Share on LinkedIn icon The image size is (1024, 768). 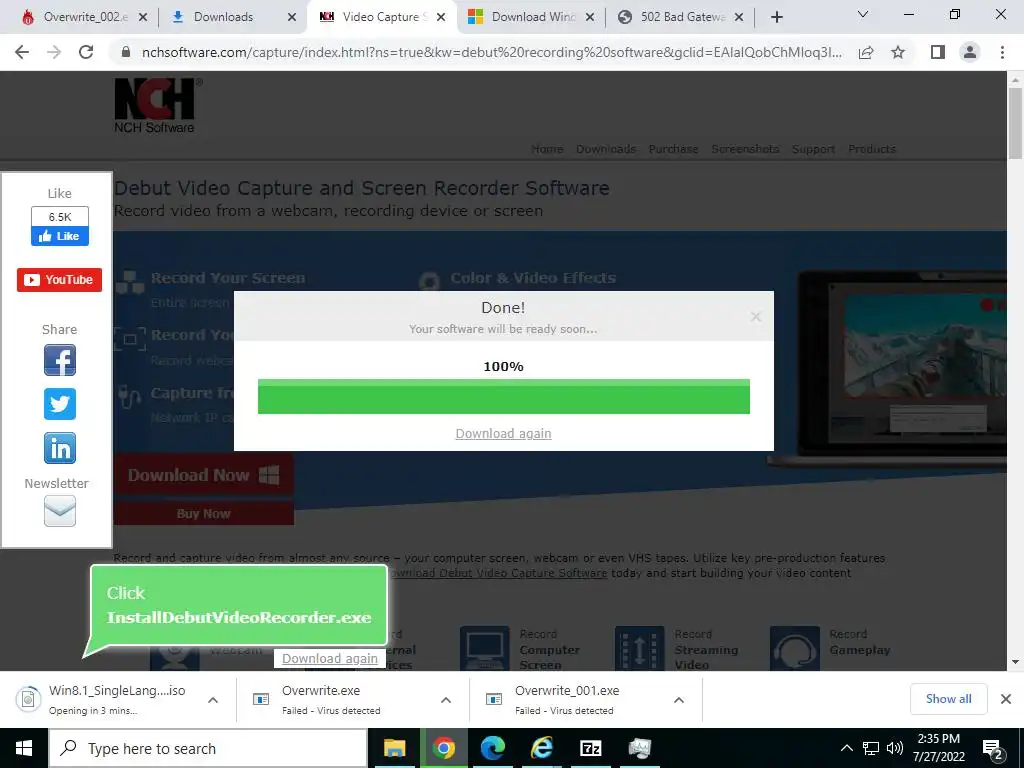(x=59, y=448)
